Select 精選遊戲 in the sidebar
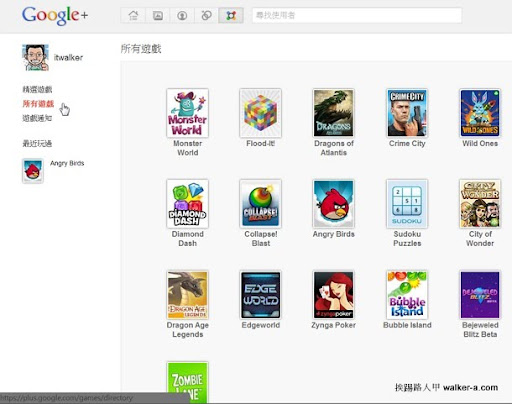The image size is (512, 404). click(37, 89)
